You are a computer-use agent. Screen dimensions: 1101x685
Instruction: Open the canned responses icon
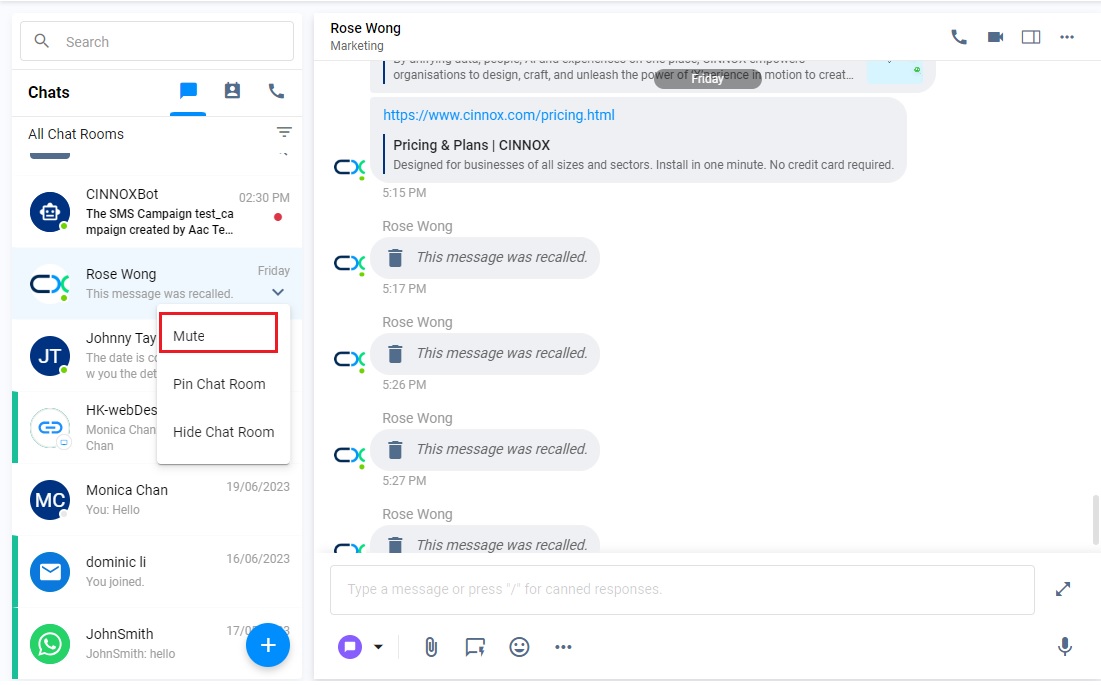(x=475, y=646)
